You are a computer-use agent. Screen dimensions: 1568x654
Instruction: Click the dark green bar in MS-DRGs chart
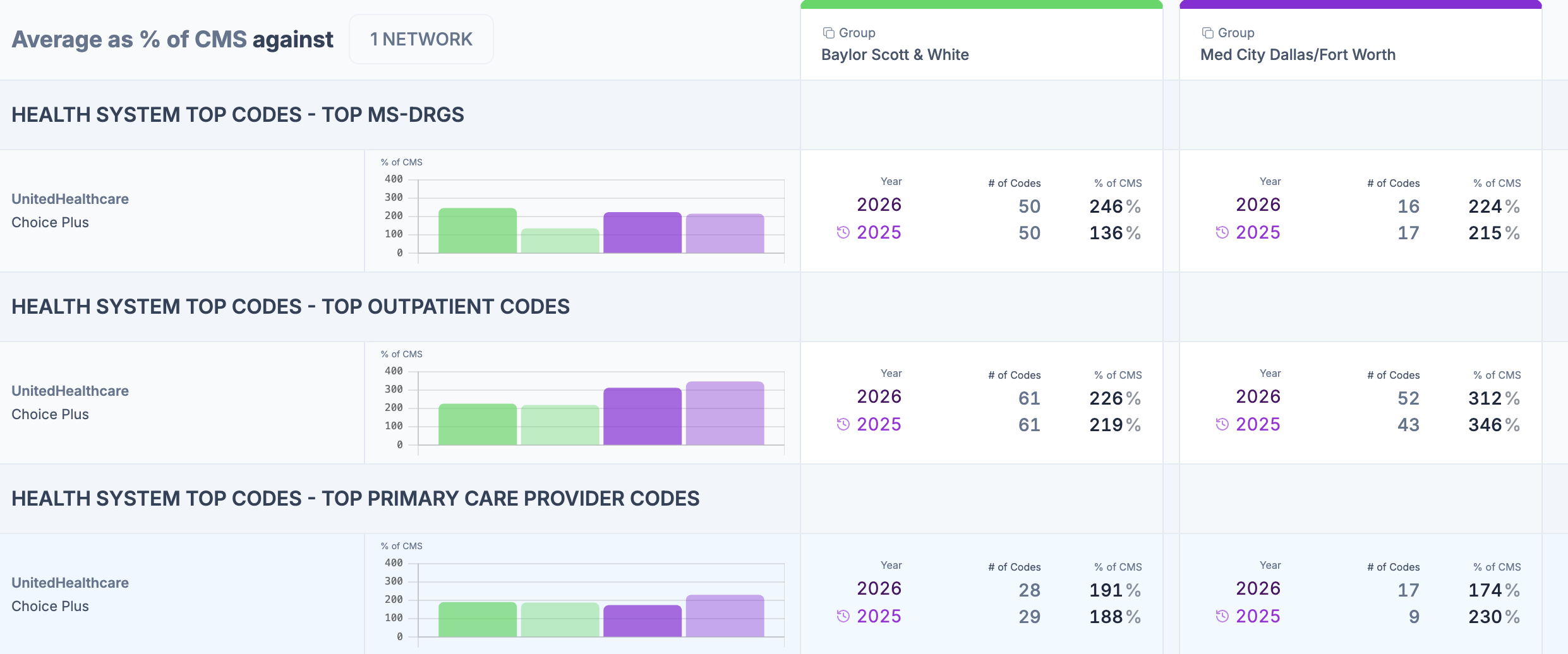click(478, 230)
